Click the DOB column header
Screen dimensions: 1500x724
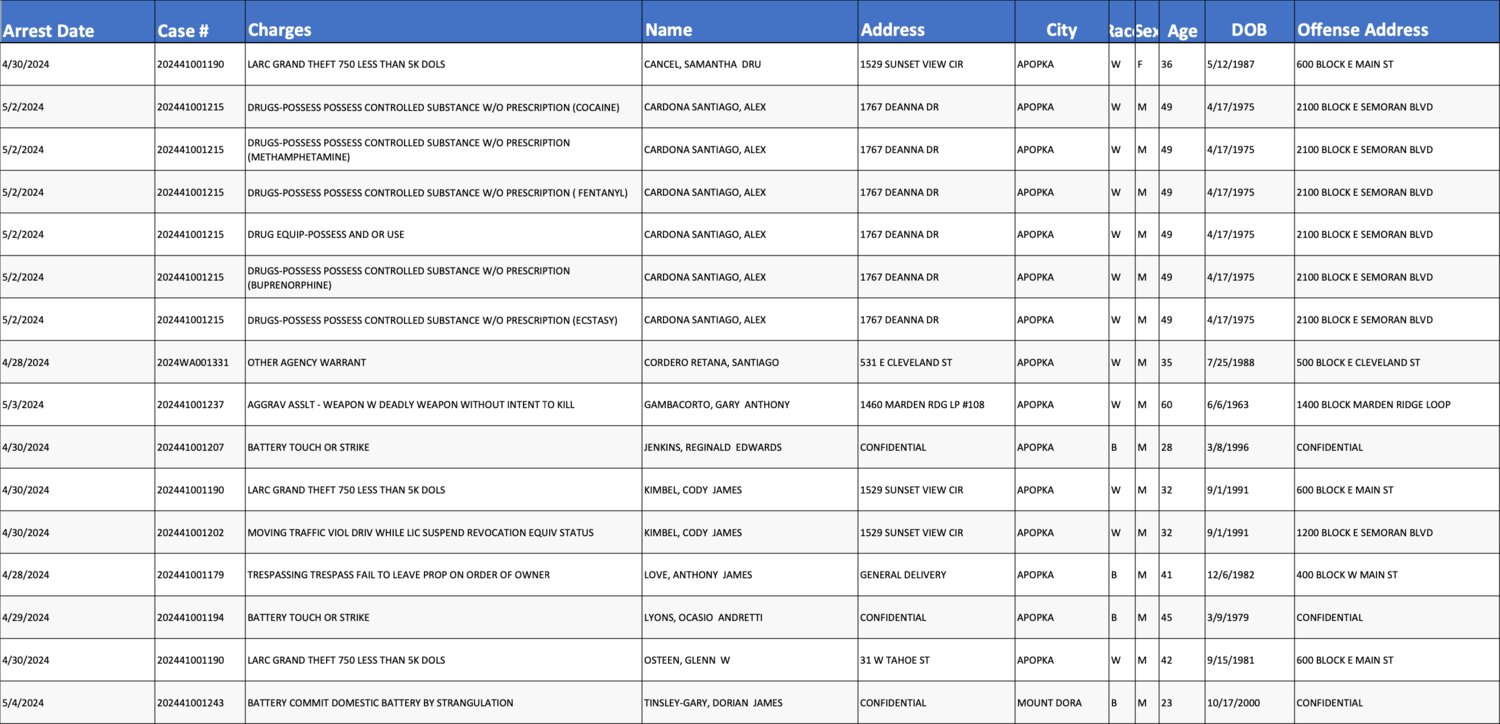[1249, 22]
